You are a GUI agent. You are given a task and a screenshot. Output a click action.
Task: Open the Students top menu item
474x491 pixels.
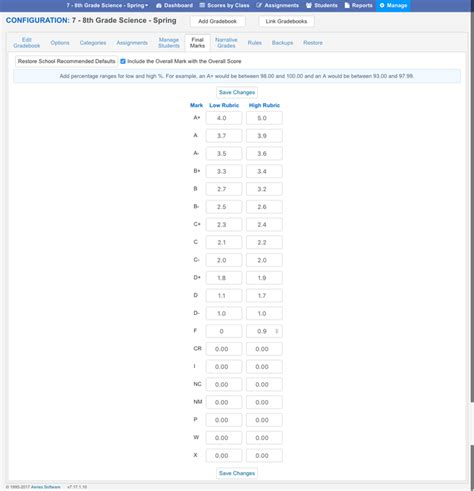[x=322, y=5]
